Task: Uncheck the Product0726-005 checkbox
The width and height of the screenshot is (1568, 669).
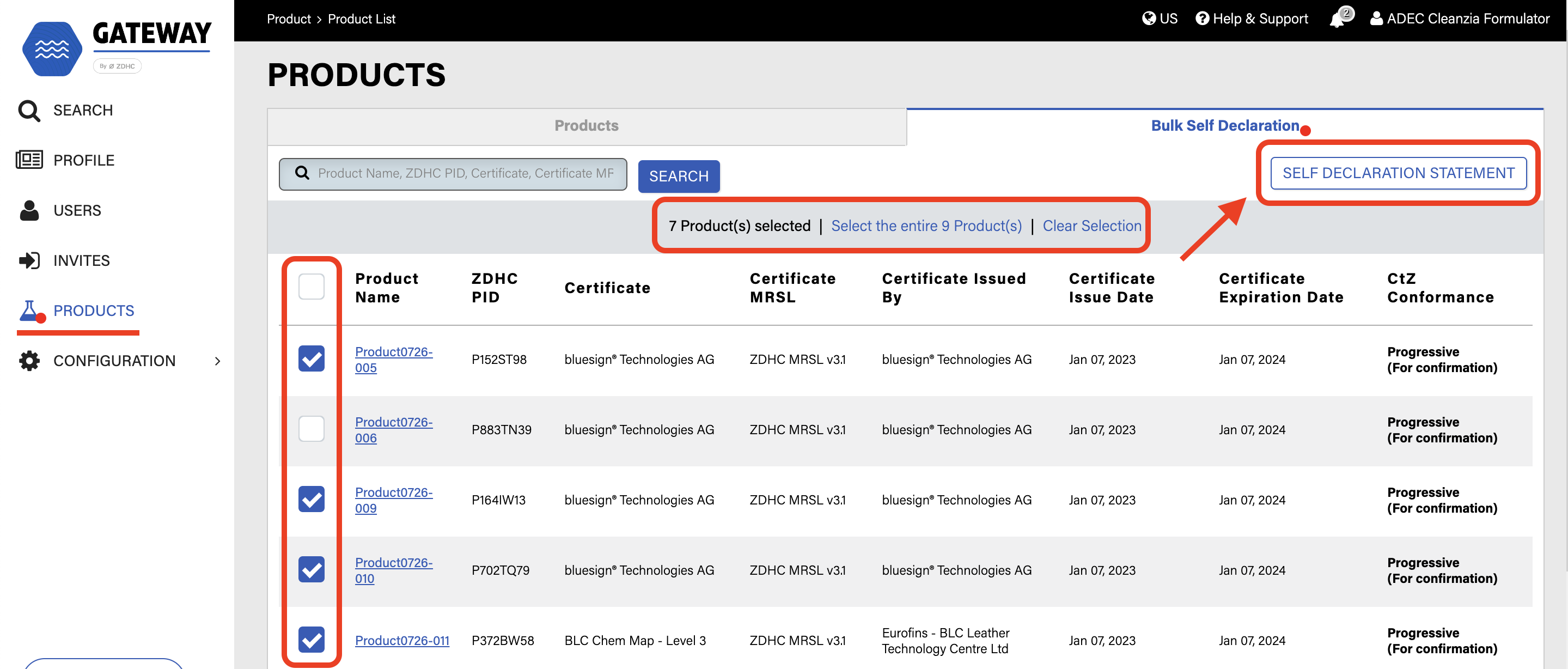Action: tap(311, 358)
